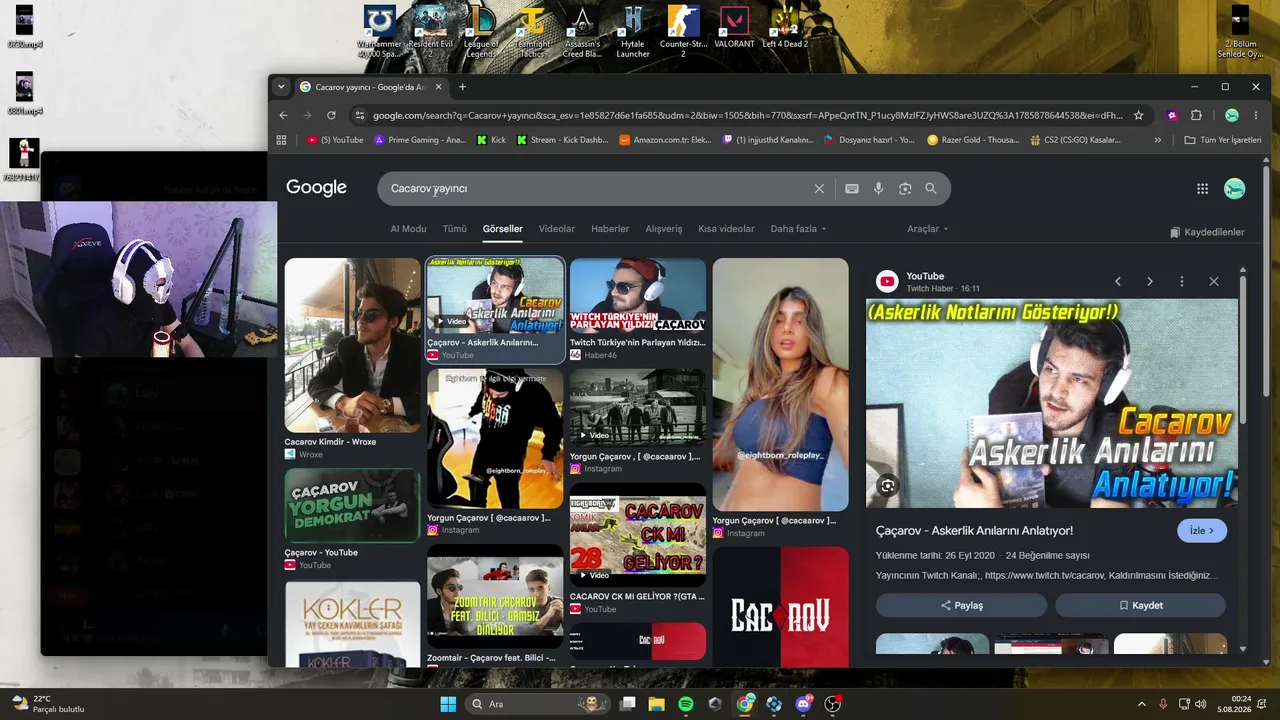Switch to the Haberler tab
Viewport: 1280px width, 720px height.
(x=610, y=229)
